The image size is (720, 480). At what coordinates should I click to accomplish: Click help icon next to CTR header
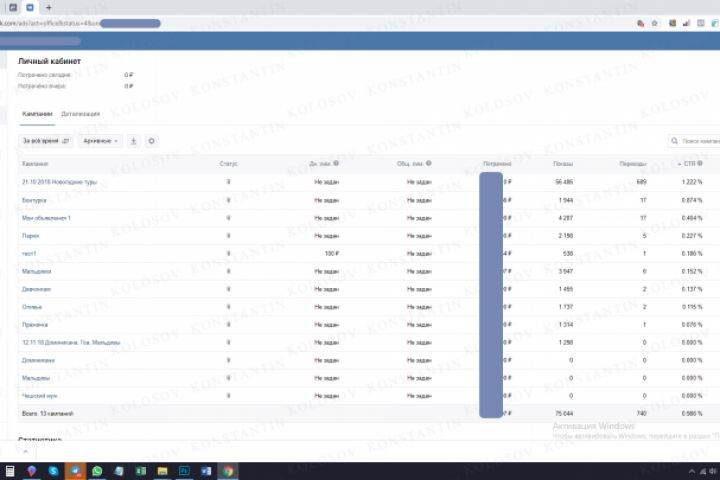click(700, 163)
